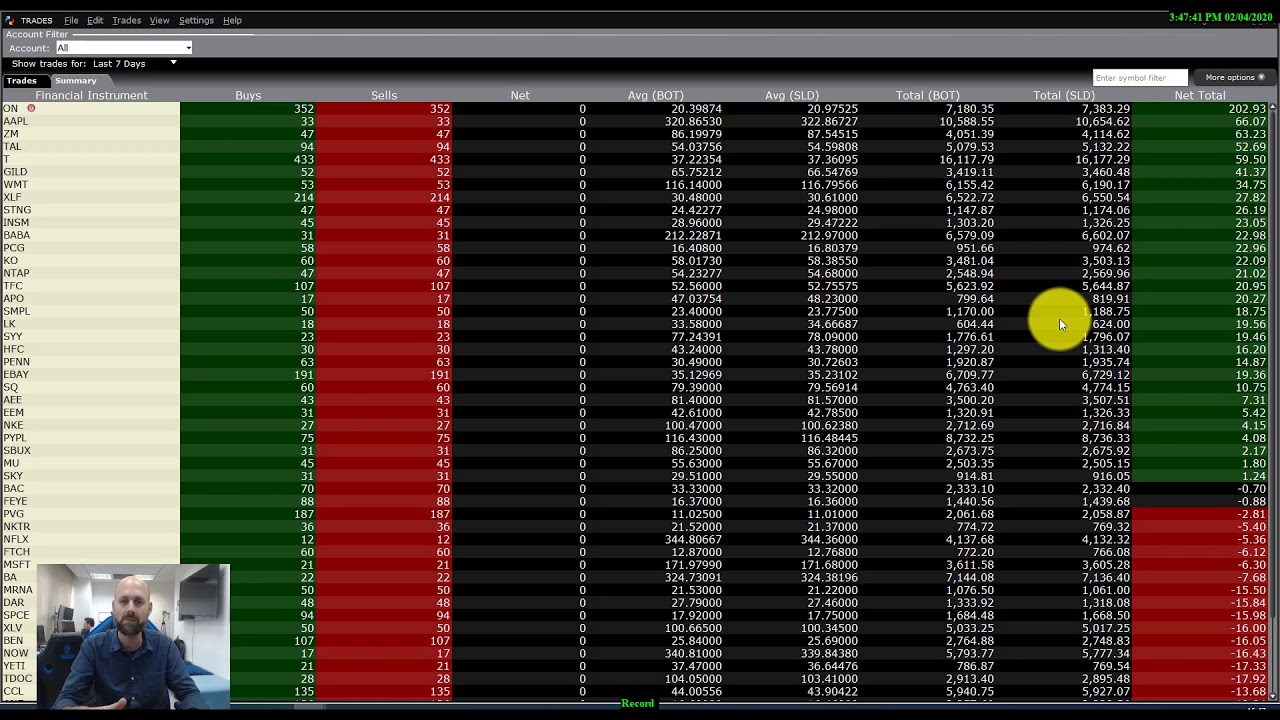Select the XLF symbol row
This screenshot has width=1280, height=720.
point(12,197)
